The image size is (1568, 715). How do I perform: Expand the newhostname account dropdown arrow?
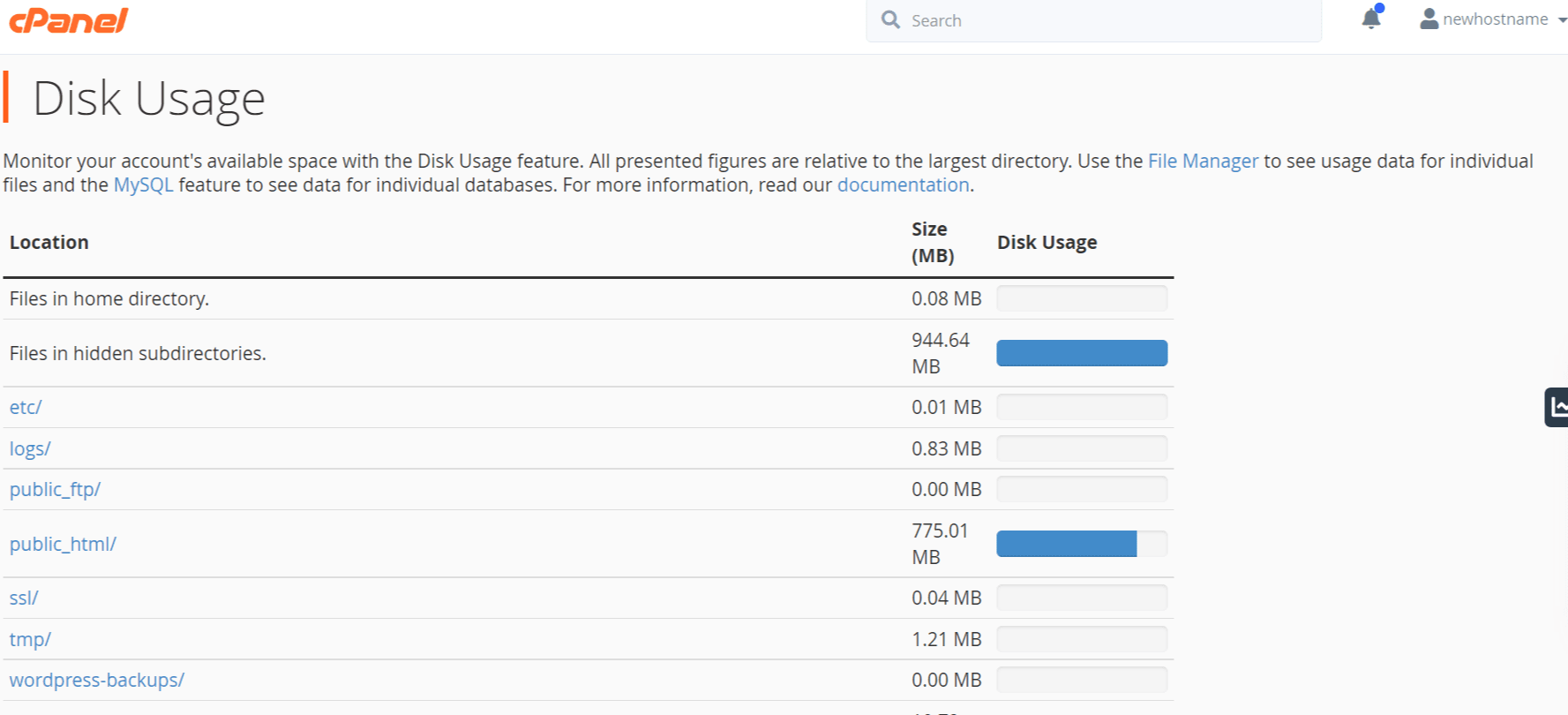(1561, 20)
